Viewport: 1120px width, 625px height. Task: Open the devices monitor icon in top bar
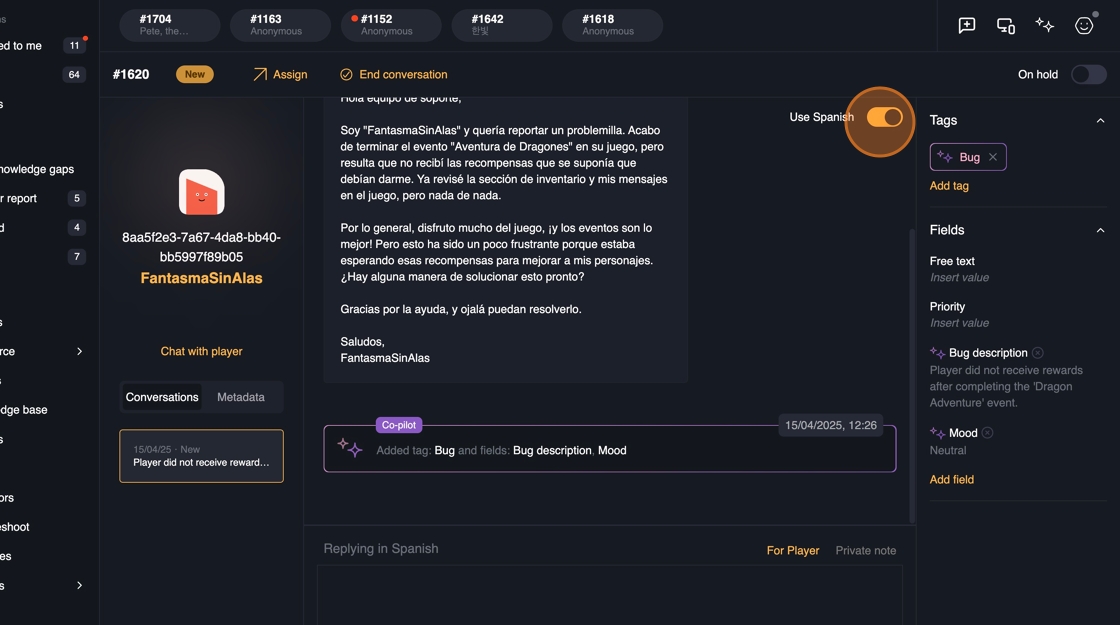point(1005,25)
